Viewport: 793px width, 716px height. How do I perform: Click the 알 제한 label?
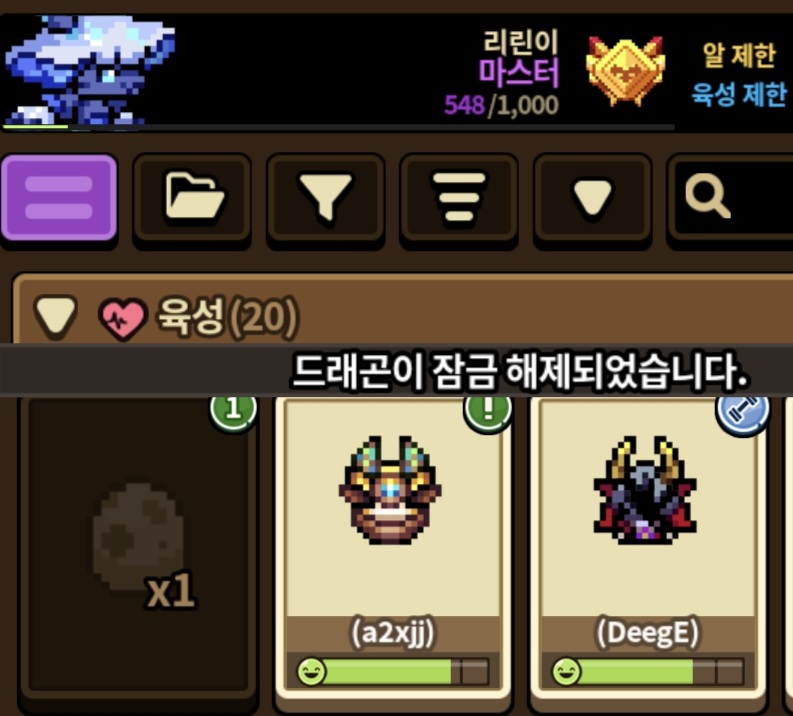(739, 55)
